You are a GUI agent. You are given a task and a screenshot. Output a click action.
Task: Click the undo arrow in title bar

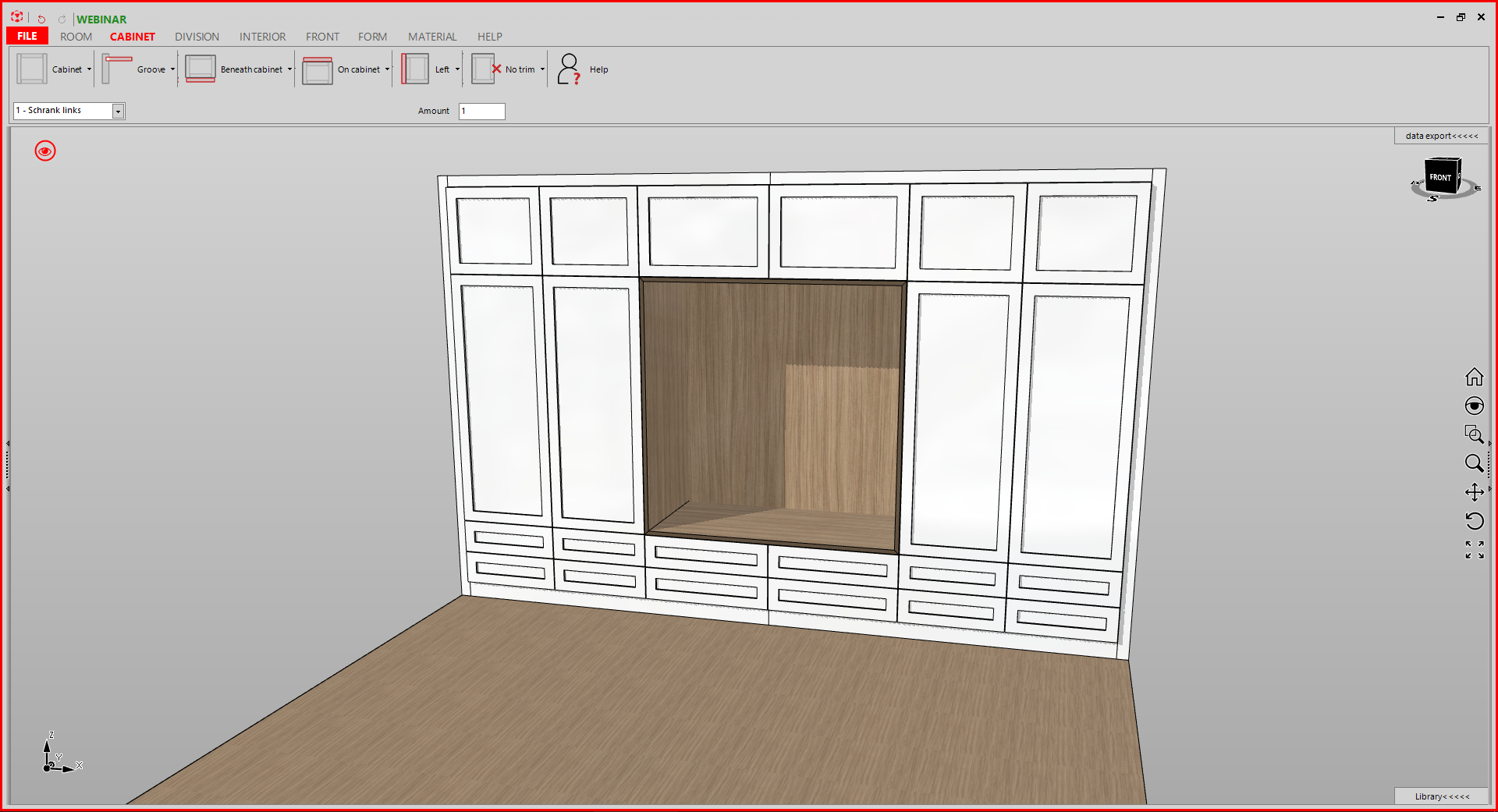41,19
